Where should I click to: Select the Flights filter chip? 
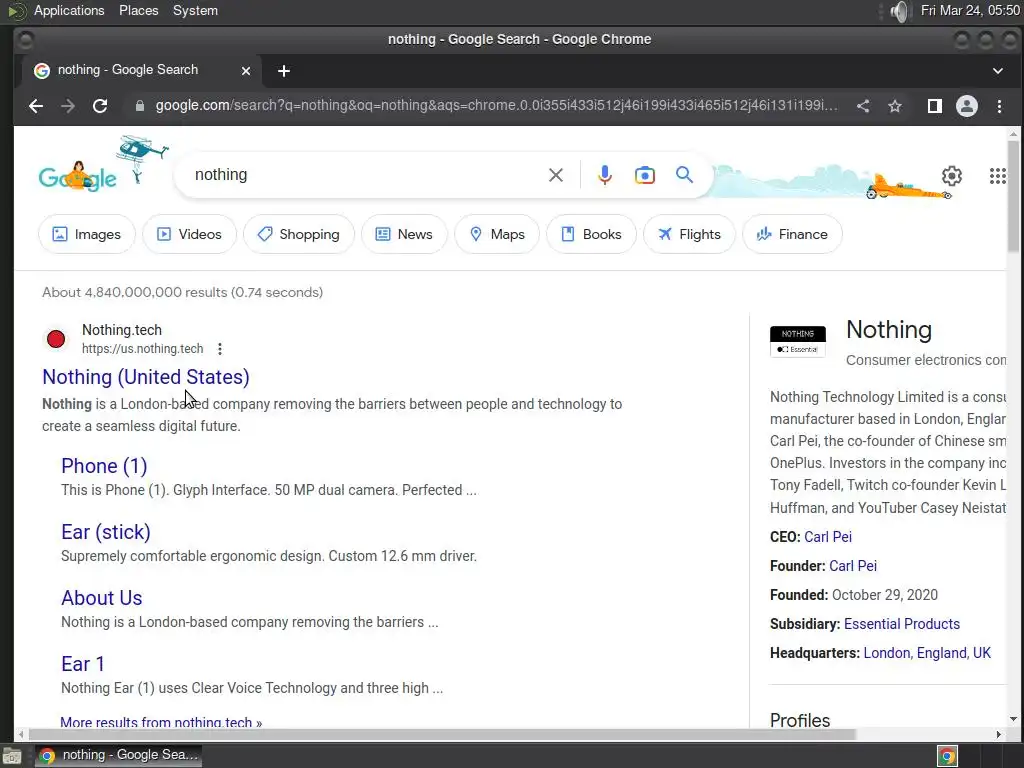(x=689, y=234)
